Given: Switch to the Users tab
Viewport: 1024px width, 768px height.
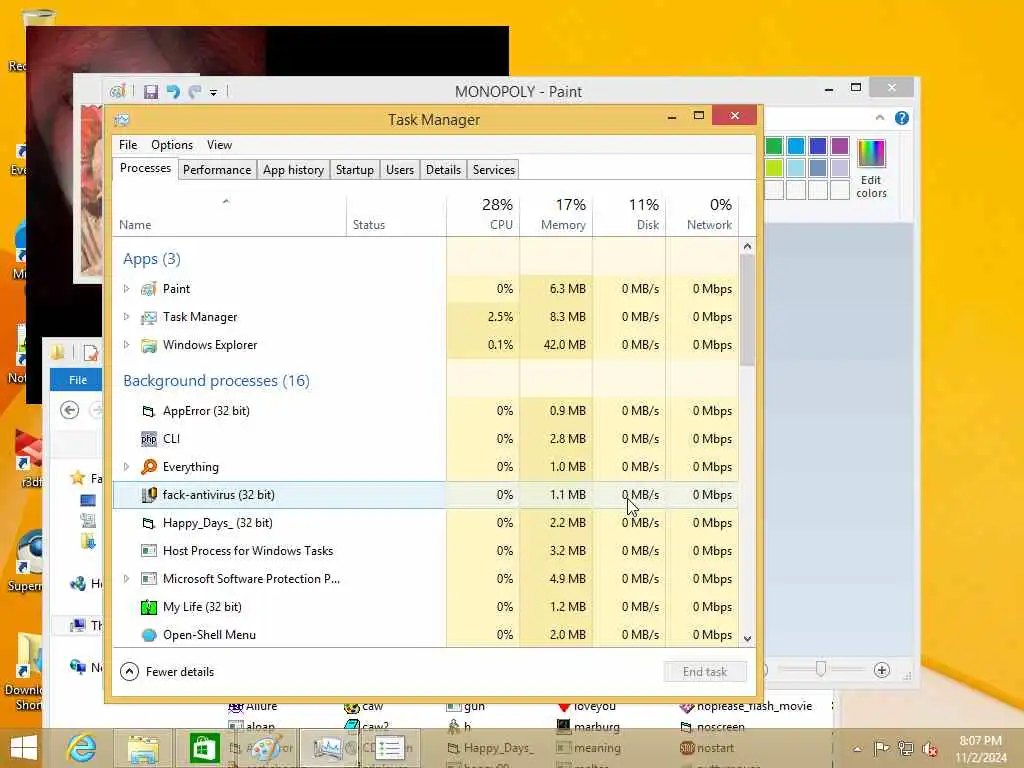Looking at the screenshot, I should 400,170.
